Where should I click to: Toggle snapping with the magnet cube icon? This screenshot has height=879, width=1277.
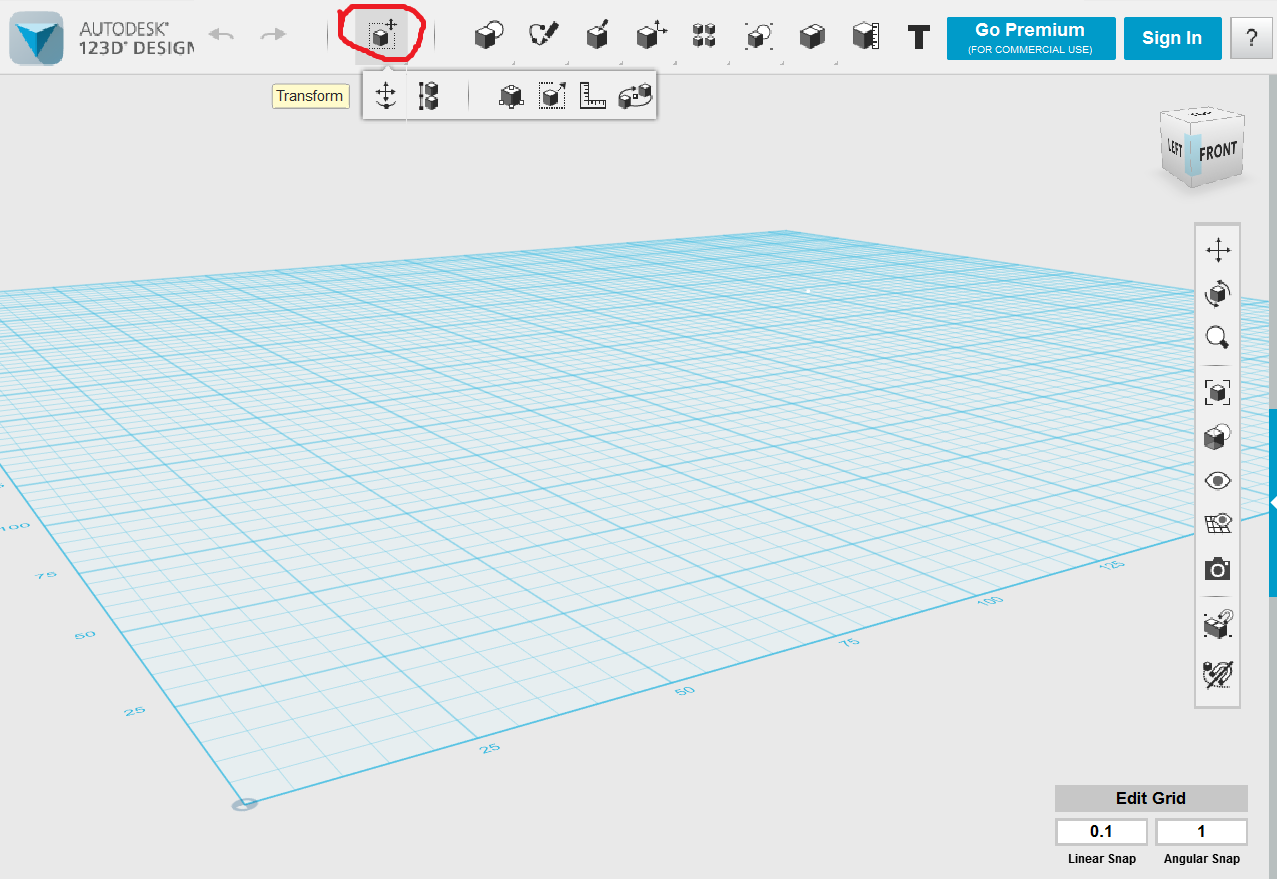click(1217, 625)
